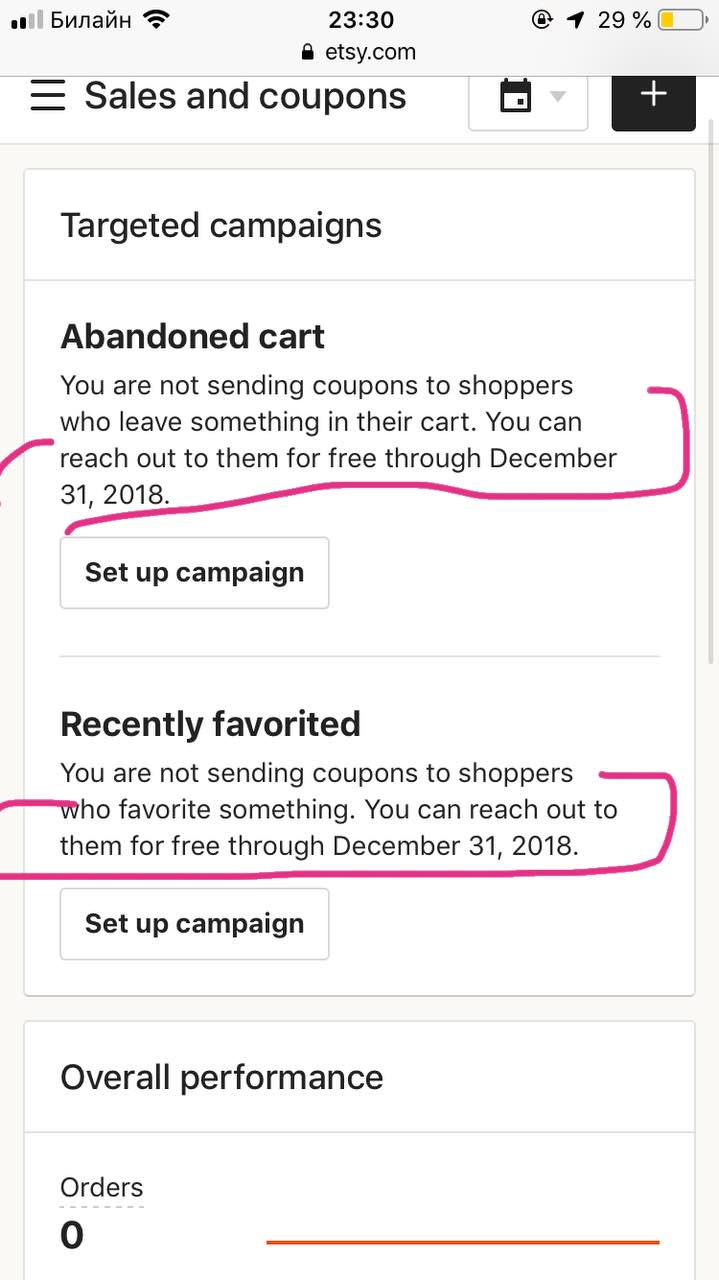This screenshot has width=719, height=1280.
Task: Tap the orientation lock status icon
Action: [x=542, y=19]
